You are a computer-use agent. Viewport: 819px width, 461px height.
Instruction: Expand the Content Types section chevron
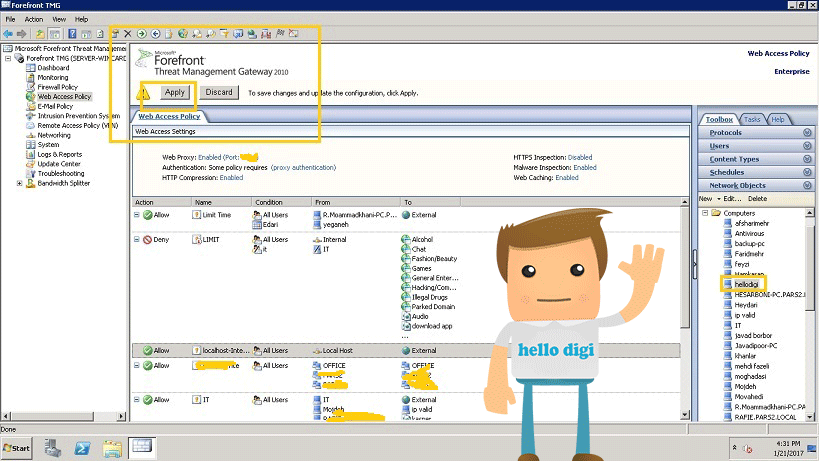click(808, 159)
